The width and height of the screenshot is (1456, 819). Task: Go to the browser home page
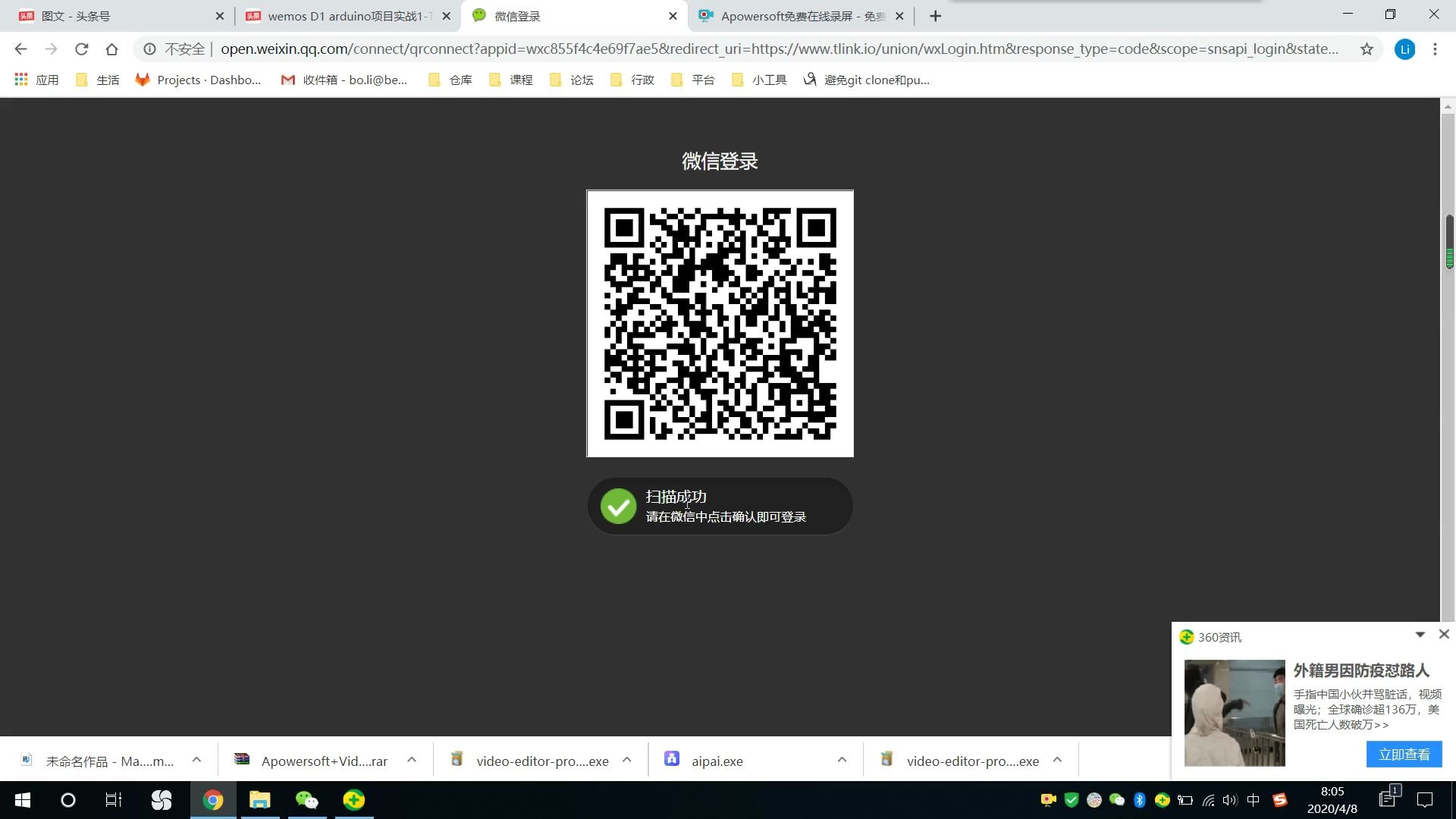(111, 49)
